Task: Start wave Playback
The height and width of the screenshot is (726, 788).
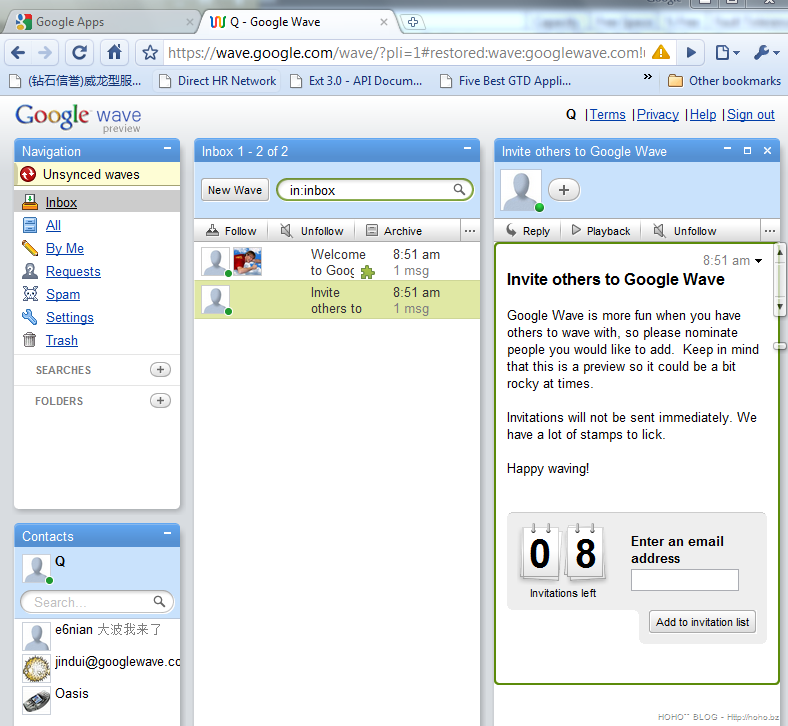Action: (x=601, y=231)
